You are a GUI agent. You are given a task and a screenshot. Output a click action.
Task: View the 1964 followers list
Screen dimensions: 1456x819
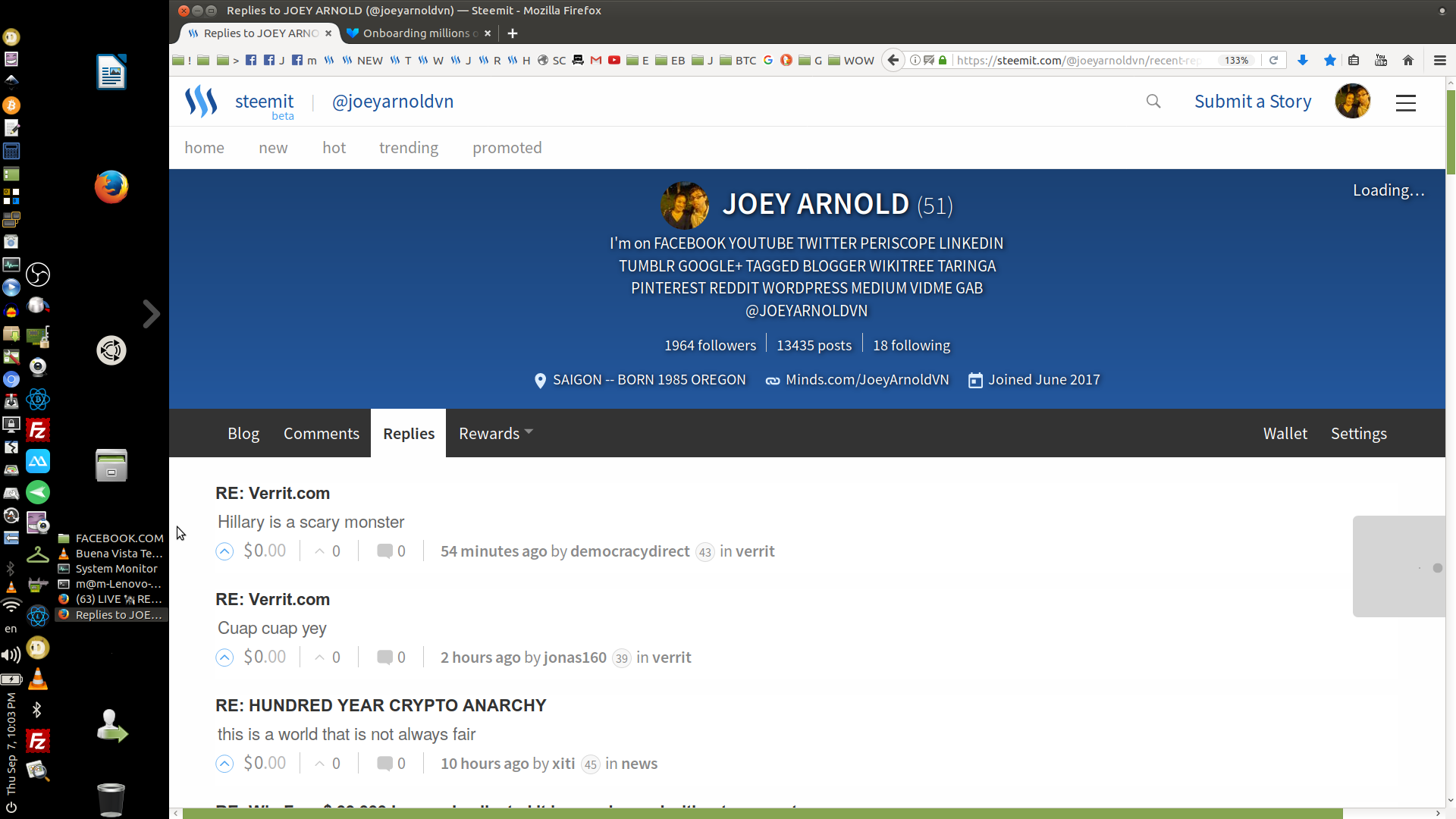click(x=710, y=346)
